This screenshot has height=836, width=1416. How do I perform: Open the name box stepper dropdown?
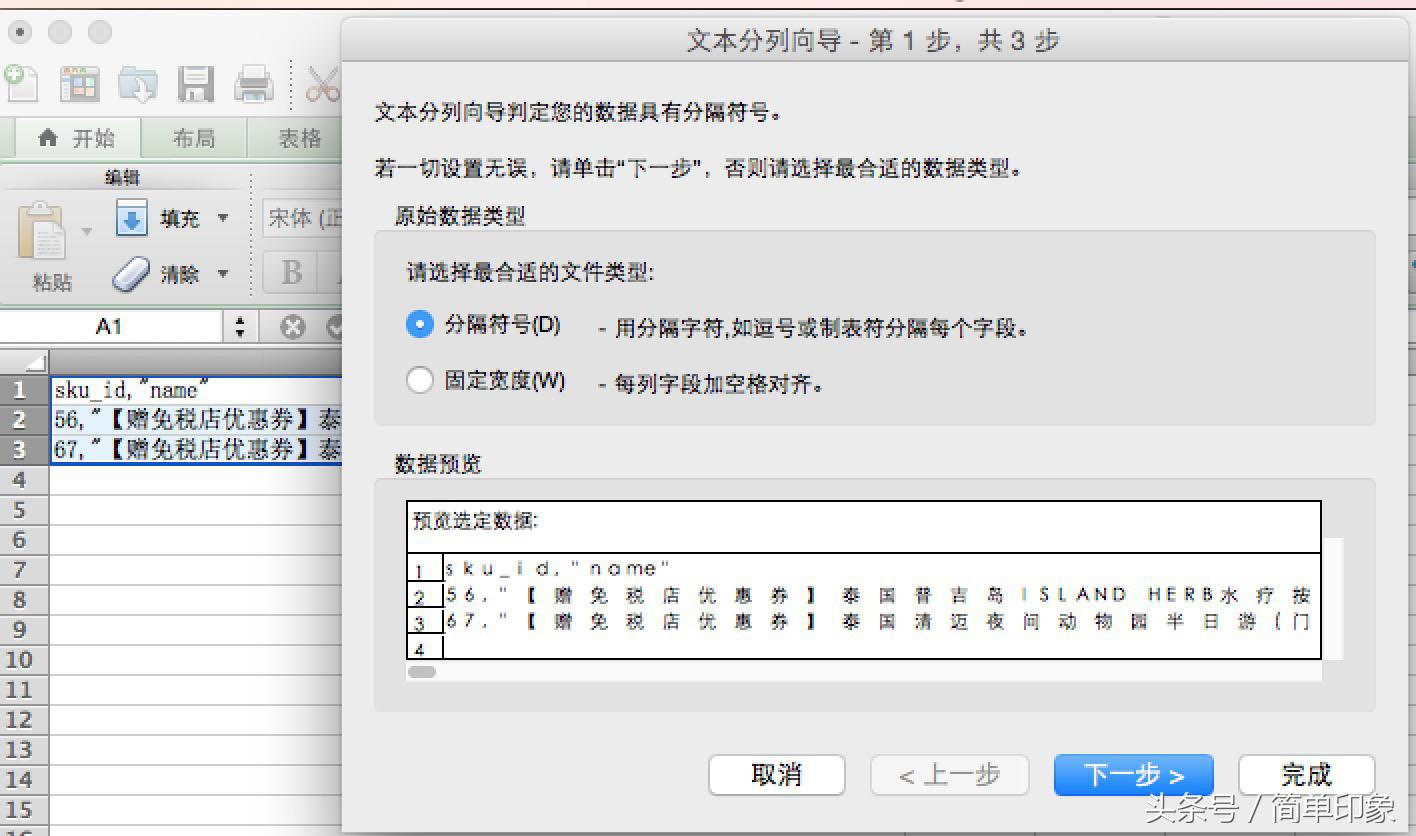[x=239, y=325]
